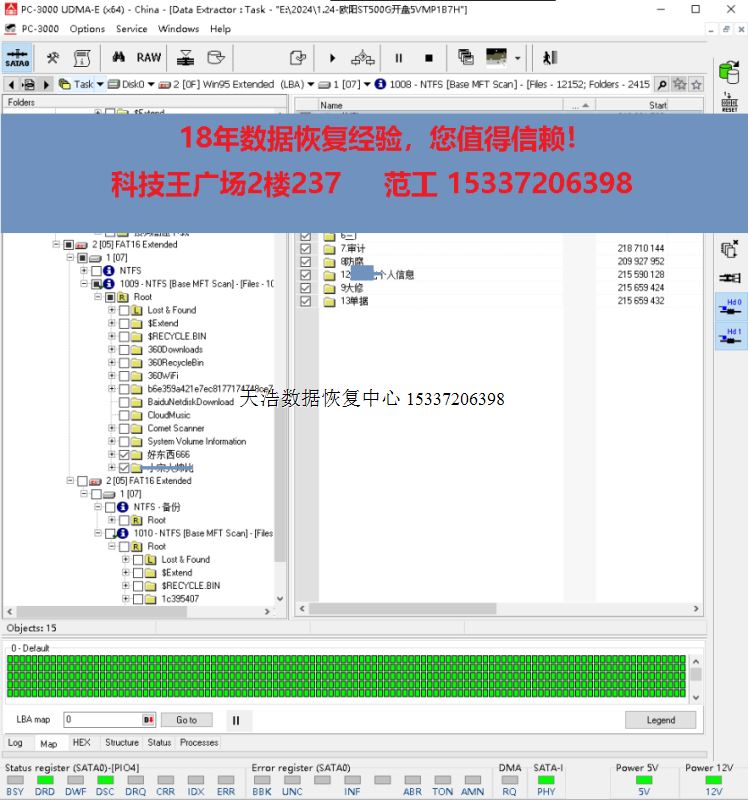Click the exit door toolbar icon
This screenshot has height=800, width=748.
[x=549, y=58]
